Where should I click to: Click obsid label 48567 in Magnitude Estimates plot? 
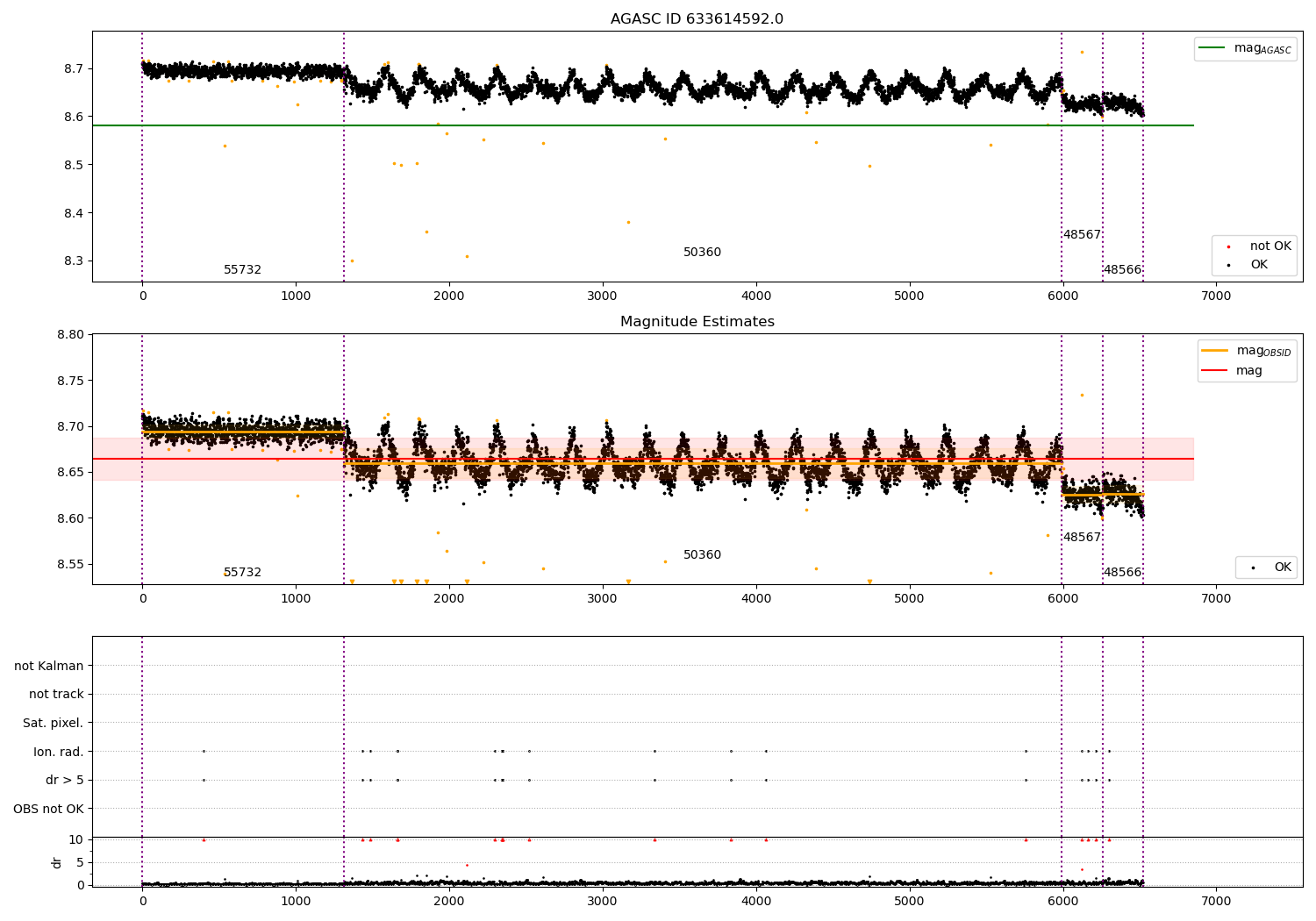1082,538
